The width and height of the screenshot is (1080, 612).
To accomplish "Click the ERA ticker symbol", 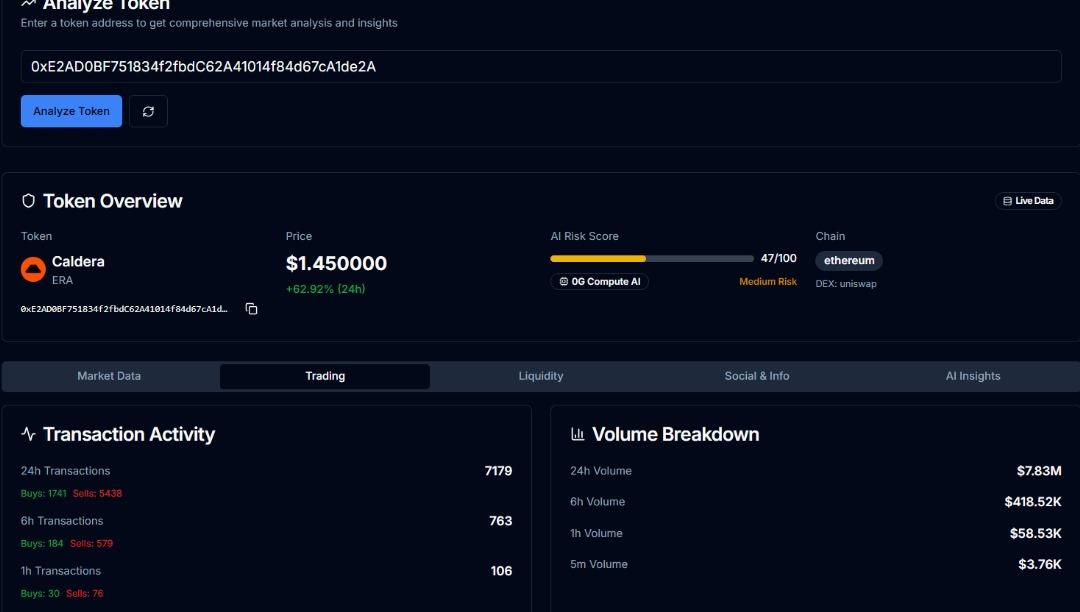I will 62,280.
